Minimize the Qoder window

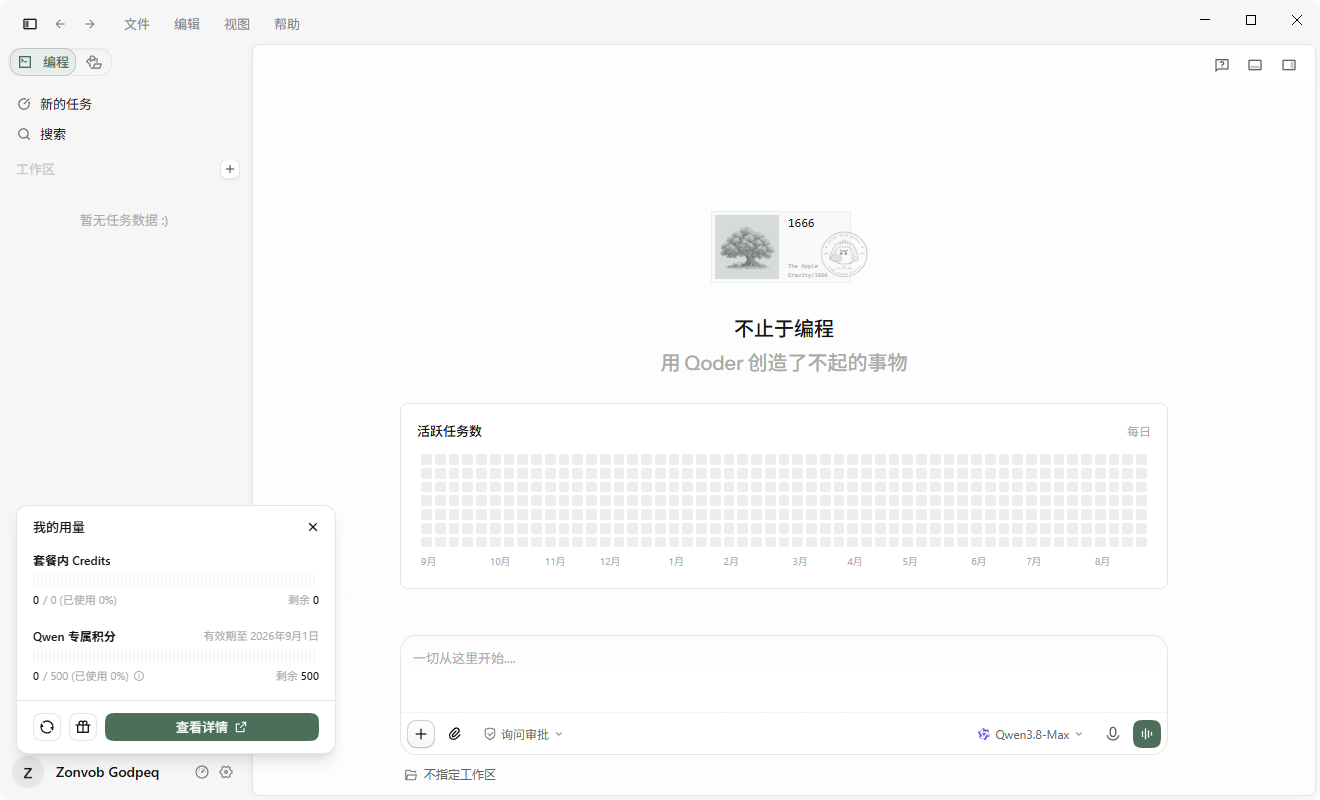click(1206, 20)
